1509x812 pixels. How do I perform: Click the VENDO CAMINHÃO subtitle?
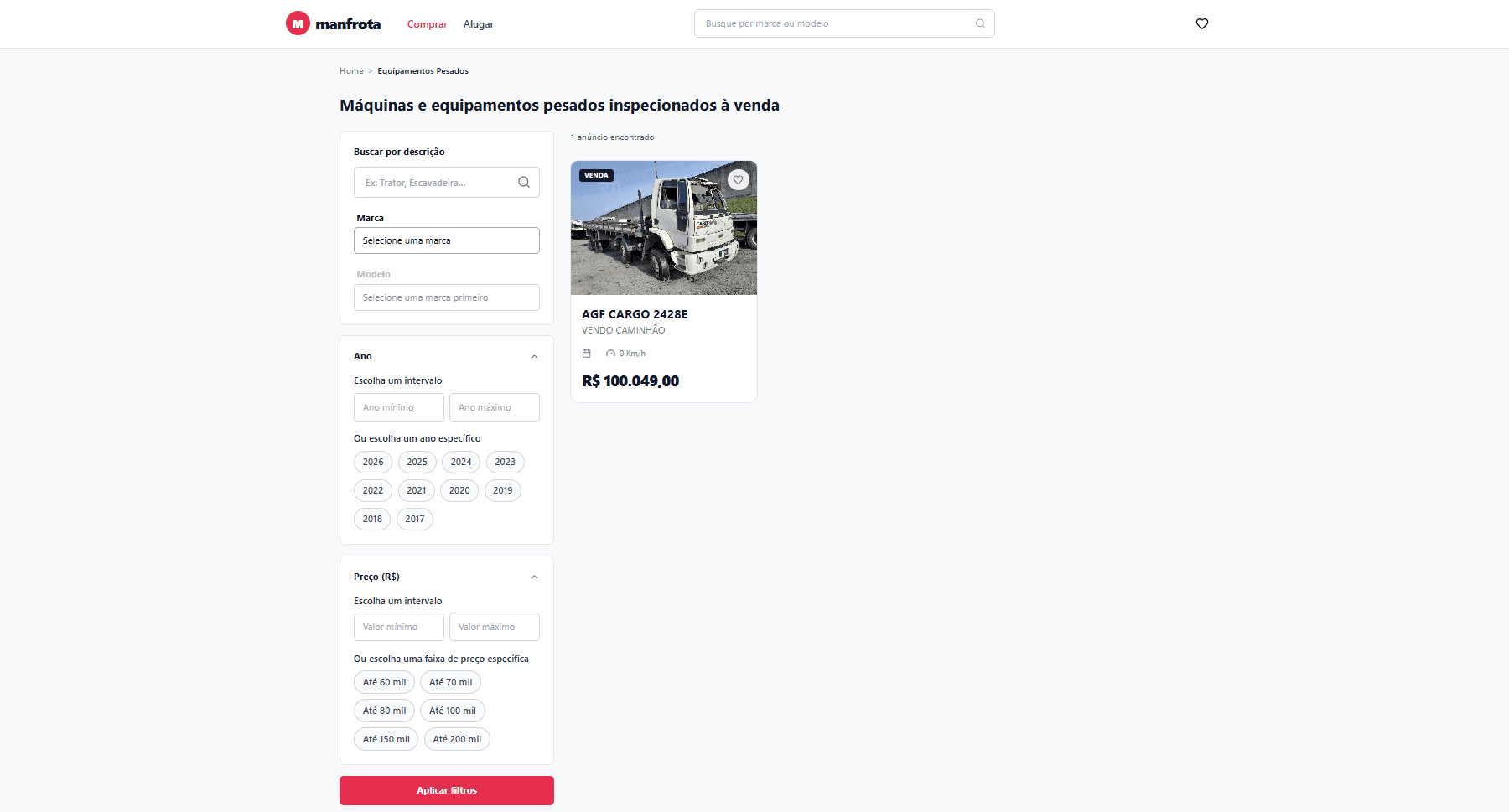[624, 330]
